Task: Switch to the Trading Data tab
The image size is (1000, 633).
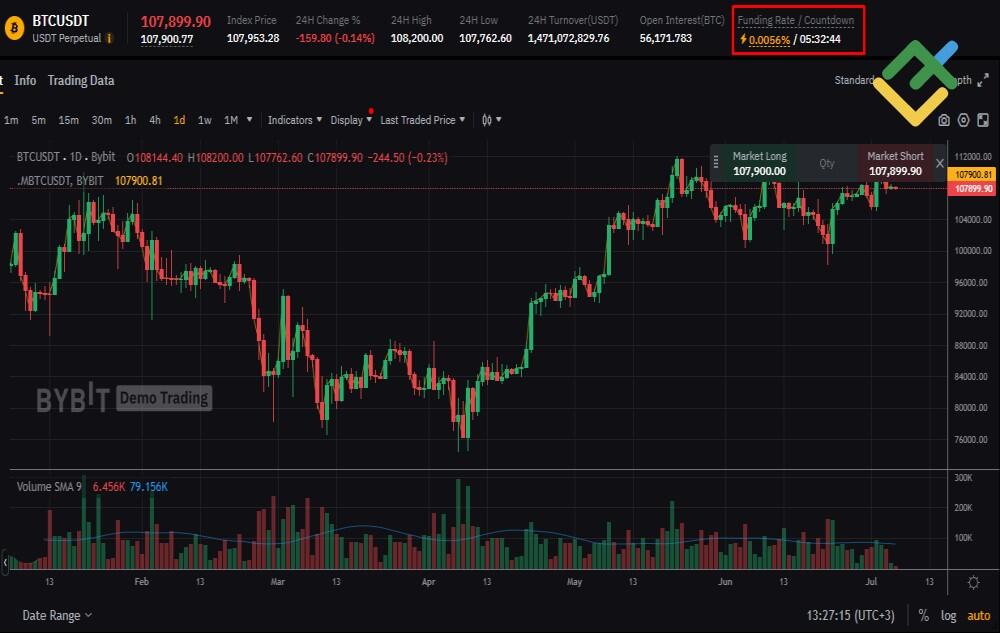Action: [81, 80]
